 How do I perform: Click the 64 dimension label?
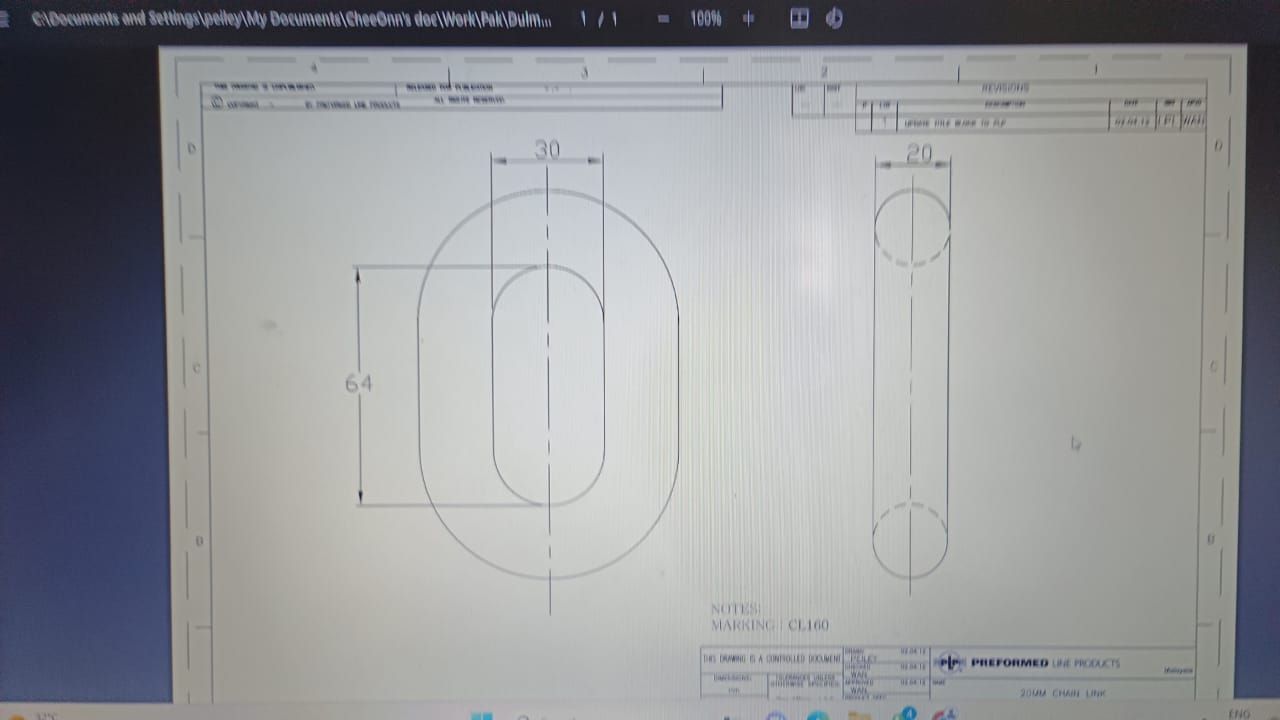358,383
